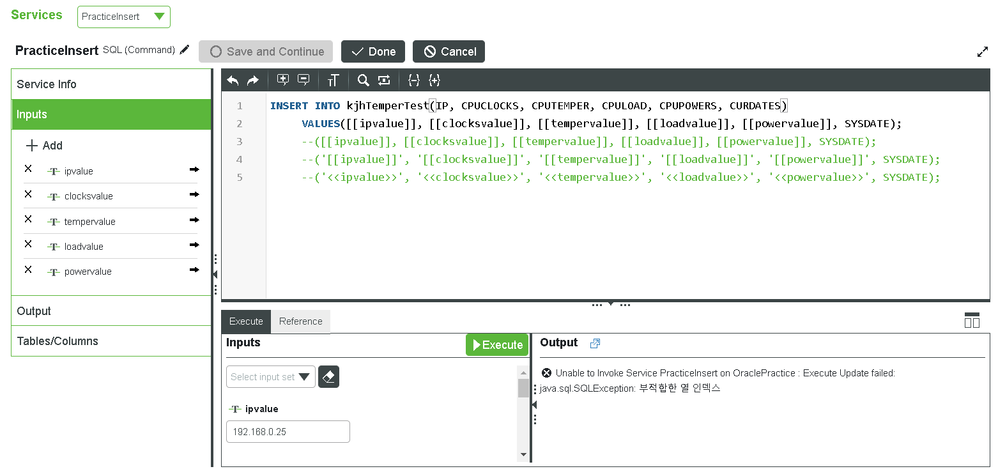Click line number 1 in editor gutter
Image resolution: width=998 pixels, height=469 pixels.
point(239,106)
